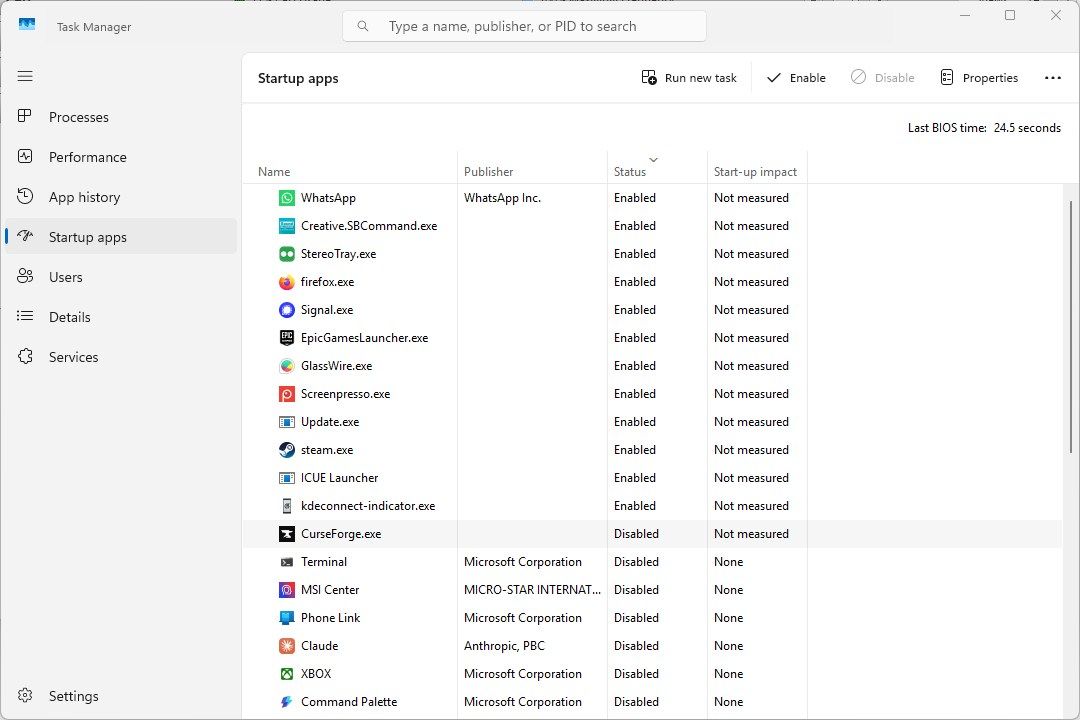1080x720 pixels.
Task: Open the more options ellipsis menu
Action: [x=1052, y=78]
